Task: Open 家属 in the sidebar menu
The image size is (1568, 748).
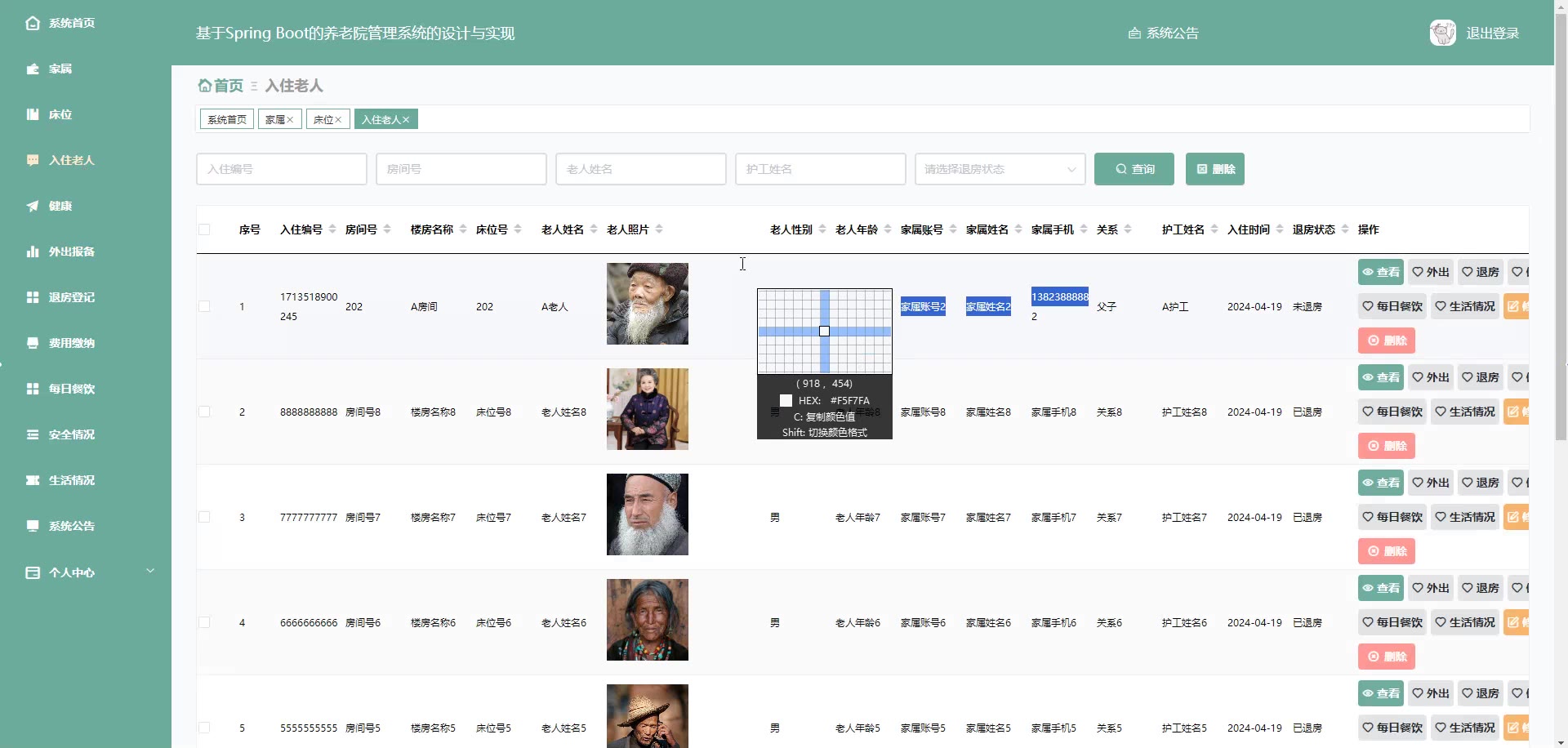Action: pos(60,69)
